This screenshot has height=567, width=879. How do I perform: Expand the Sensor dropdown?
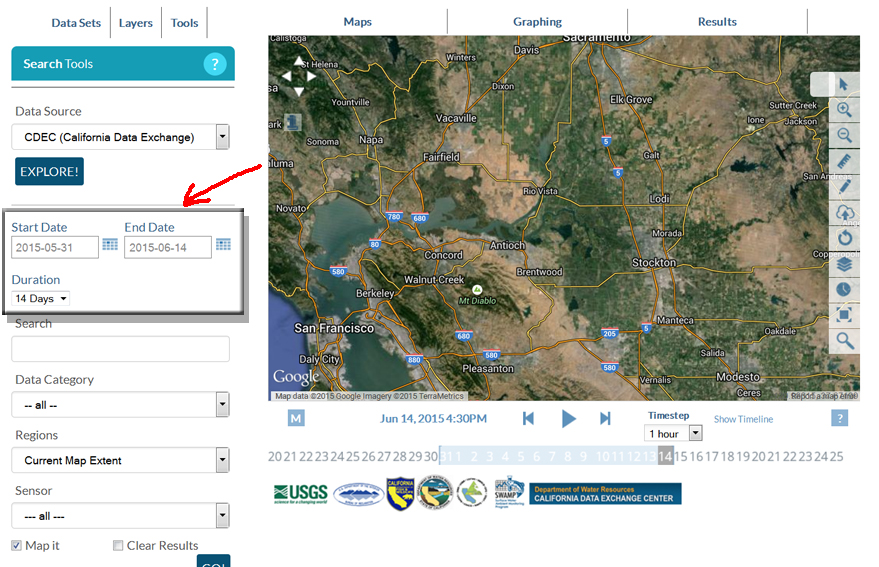tap(121, 515)
